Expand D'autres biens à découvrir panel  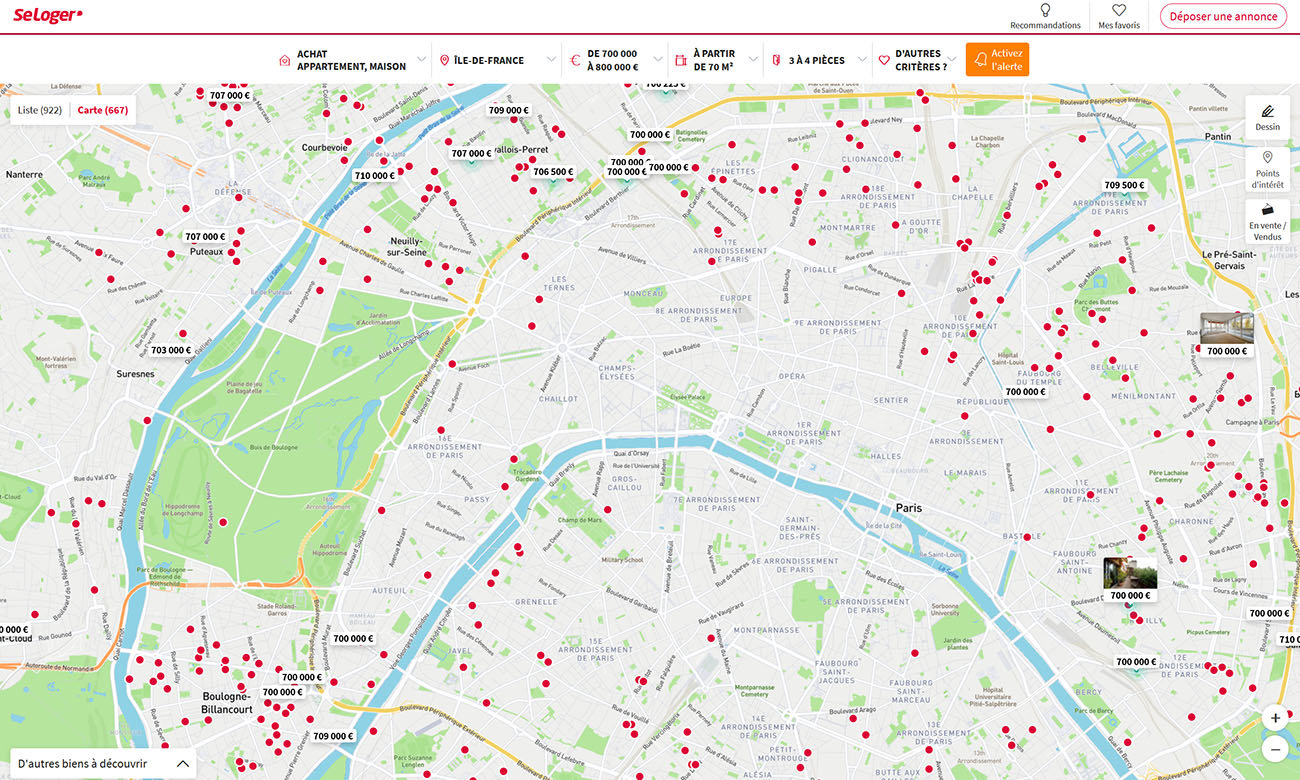coord(103,763)
